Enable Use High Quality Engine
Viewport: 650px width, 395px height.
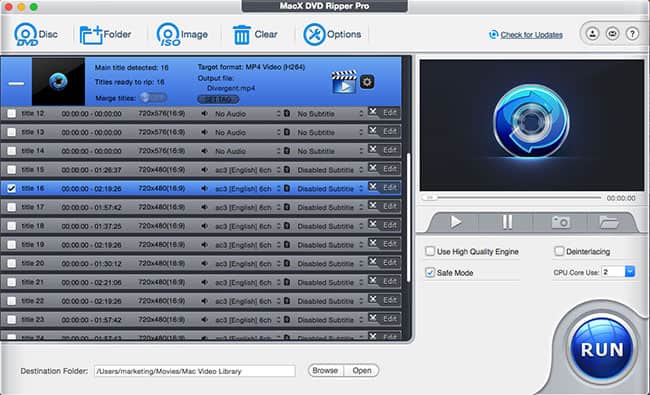pos(430,251)
